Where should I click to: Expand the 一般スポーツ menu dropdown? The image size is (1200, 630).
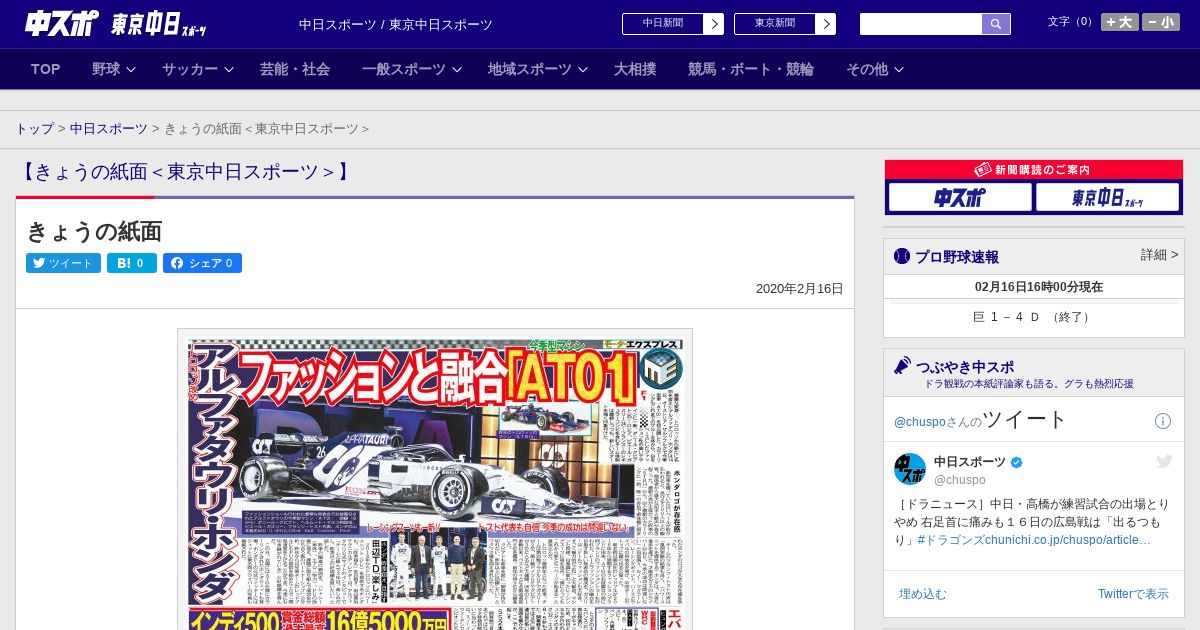(412, 69)
